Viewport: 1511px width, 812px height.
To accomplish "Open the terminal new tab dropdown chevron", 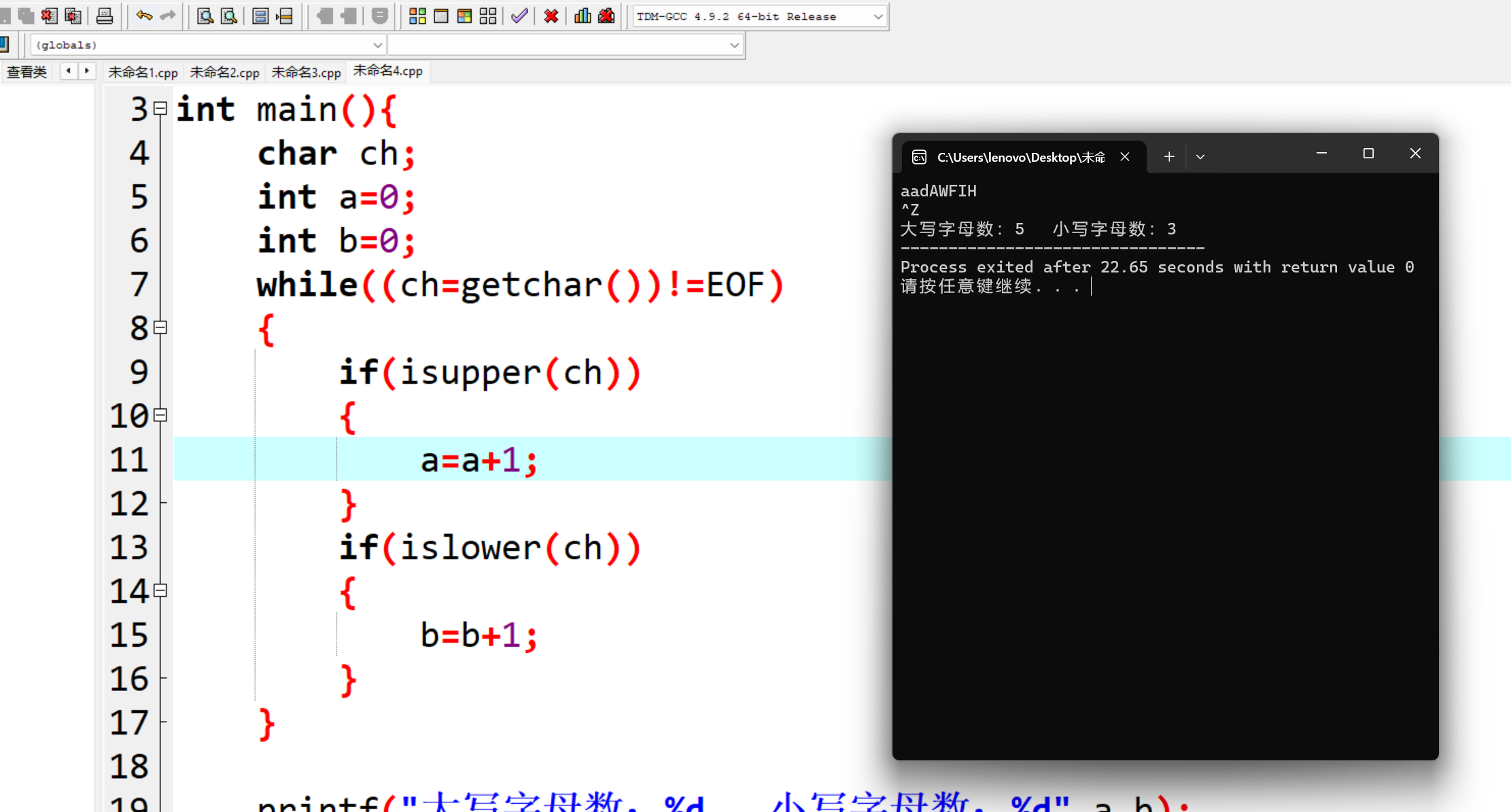I will tap(1200, 157).
